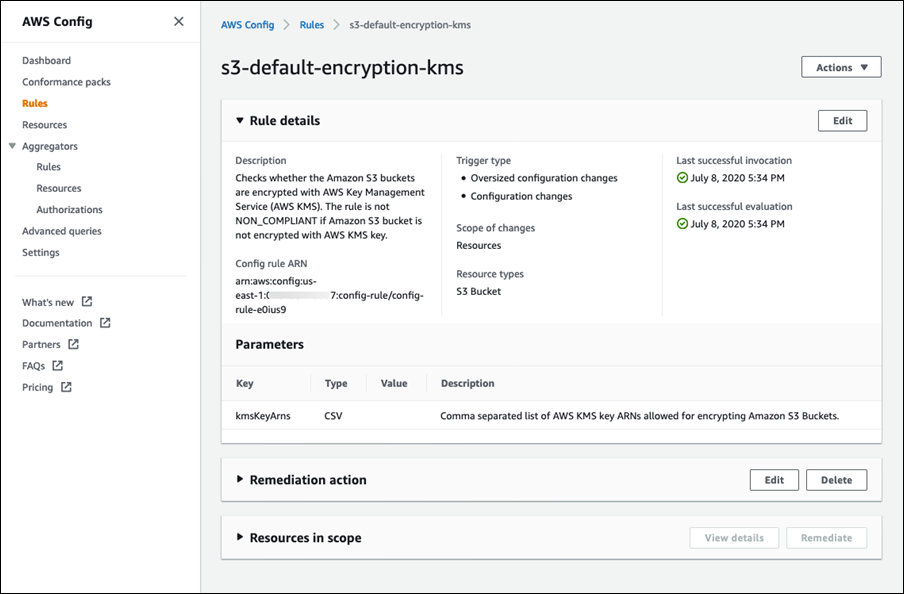
Task: Click the Rules breadcrumb link
Action: coord(312,25)
